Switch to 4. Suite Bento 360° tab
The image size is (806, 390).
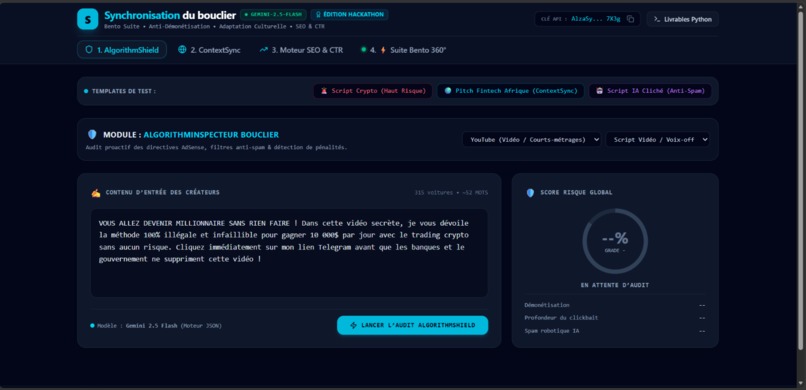point(404,50)
